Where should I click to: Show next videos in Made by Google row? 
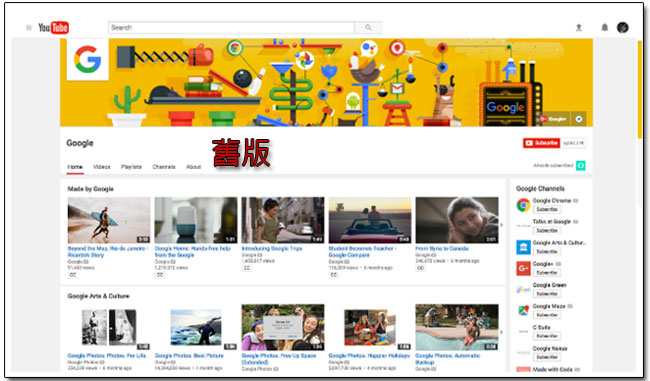[x=501, y=225]
